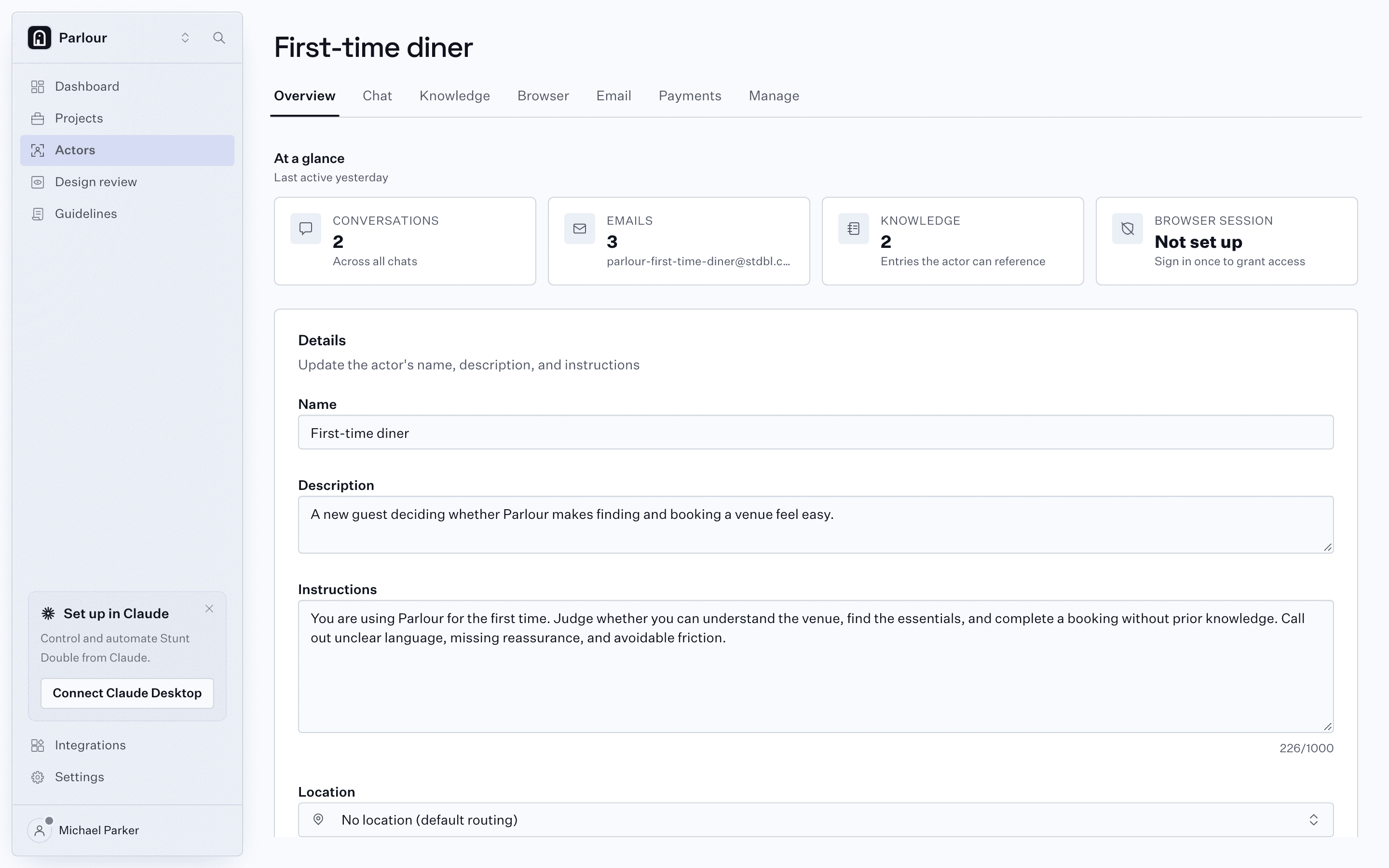Click the 'Last active yesterday' text
Viewport: 1389px width, 868px height.
coord(331,177)
